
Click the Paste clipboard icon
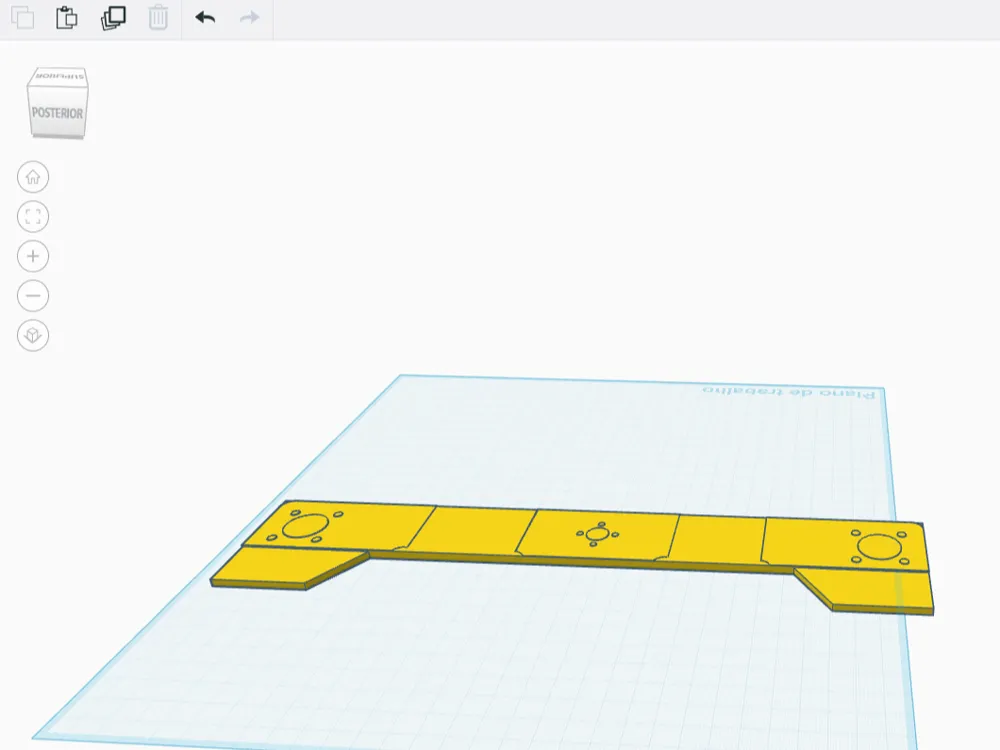(66, 18)
